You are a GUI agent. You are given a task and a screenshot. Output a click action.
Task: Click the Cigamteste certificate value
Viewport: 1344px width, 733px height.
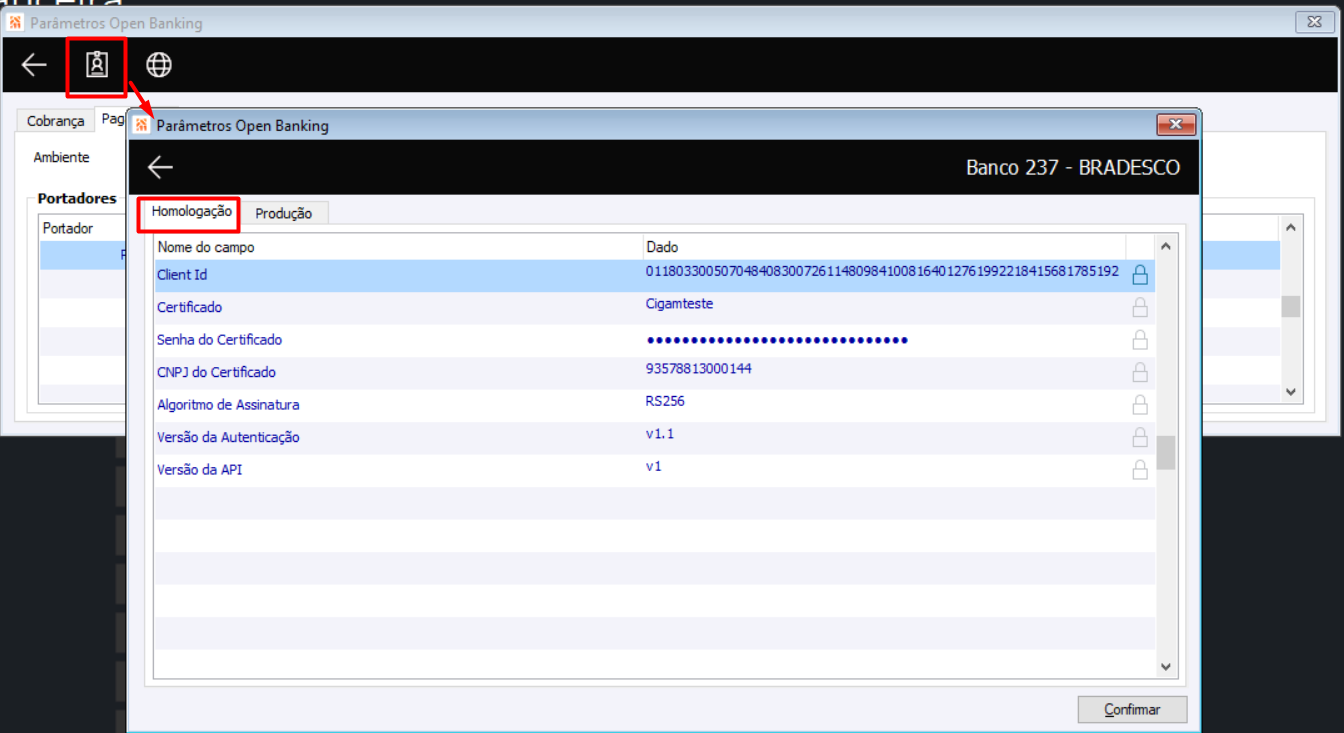[x=680, y=304]
